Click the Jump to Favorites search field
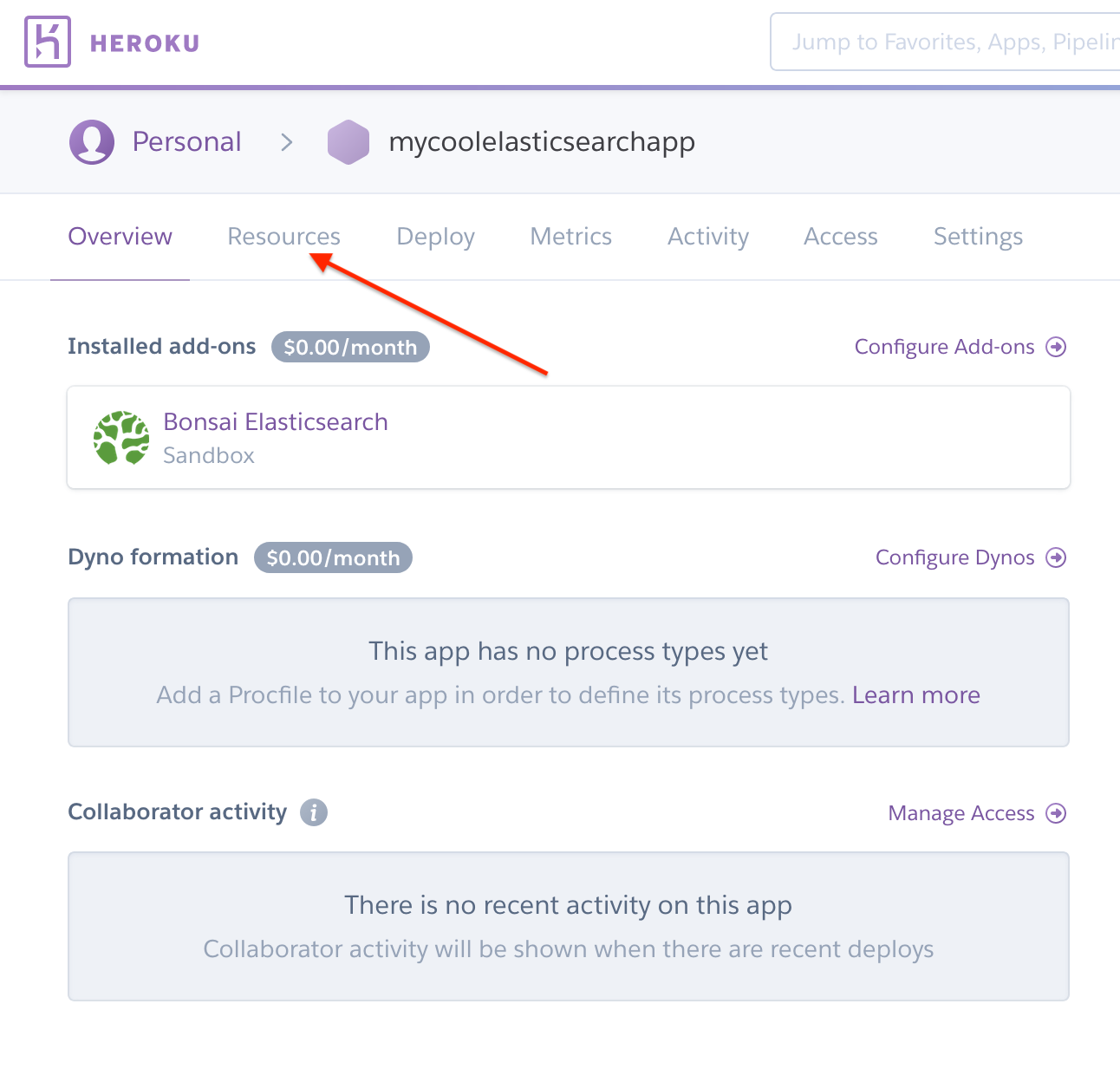This screenshot has height=1082, width=1120. click(x=945, y=42)
